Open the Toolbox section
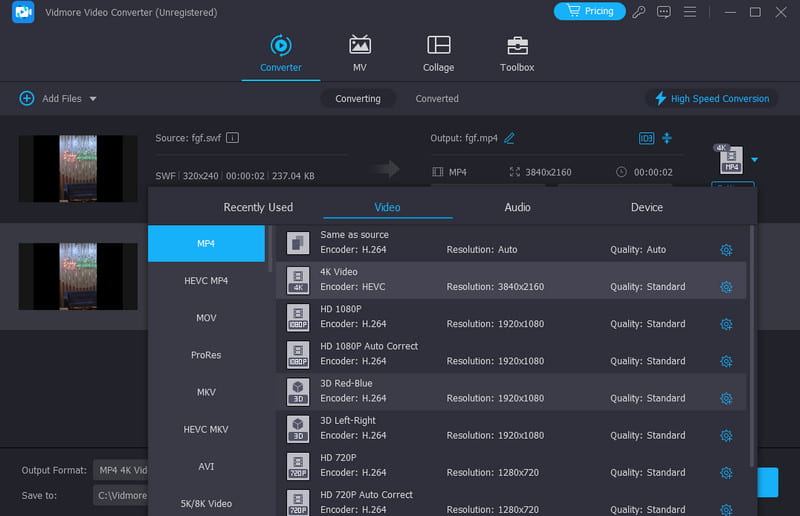The height and width of the screenshot is (516, 800). (517, 54)
